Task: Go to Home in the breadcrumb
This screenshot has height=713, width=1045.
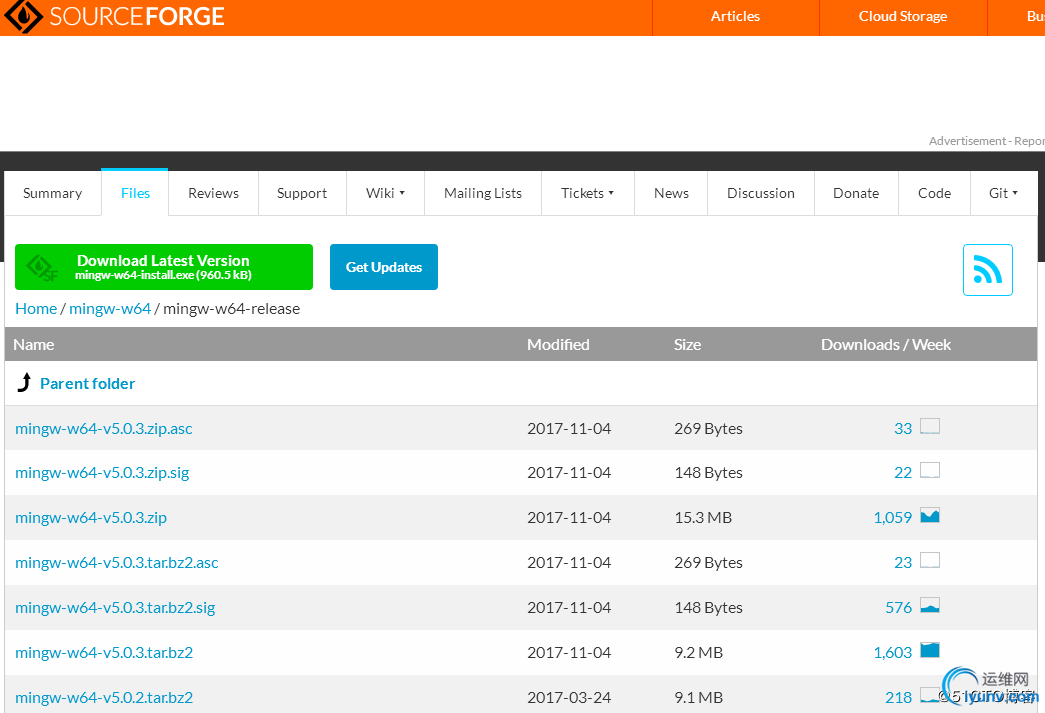Action: click(x=36, y=309)
